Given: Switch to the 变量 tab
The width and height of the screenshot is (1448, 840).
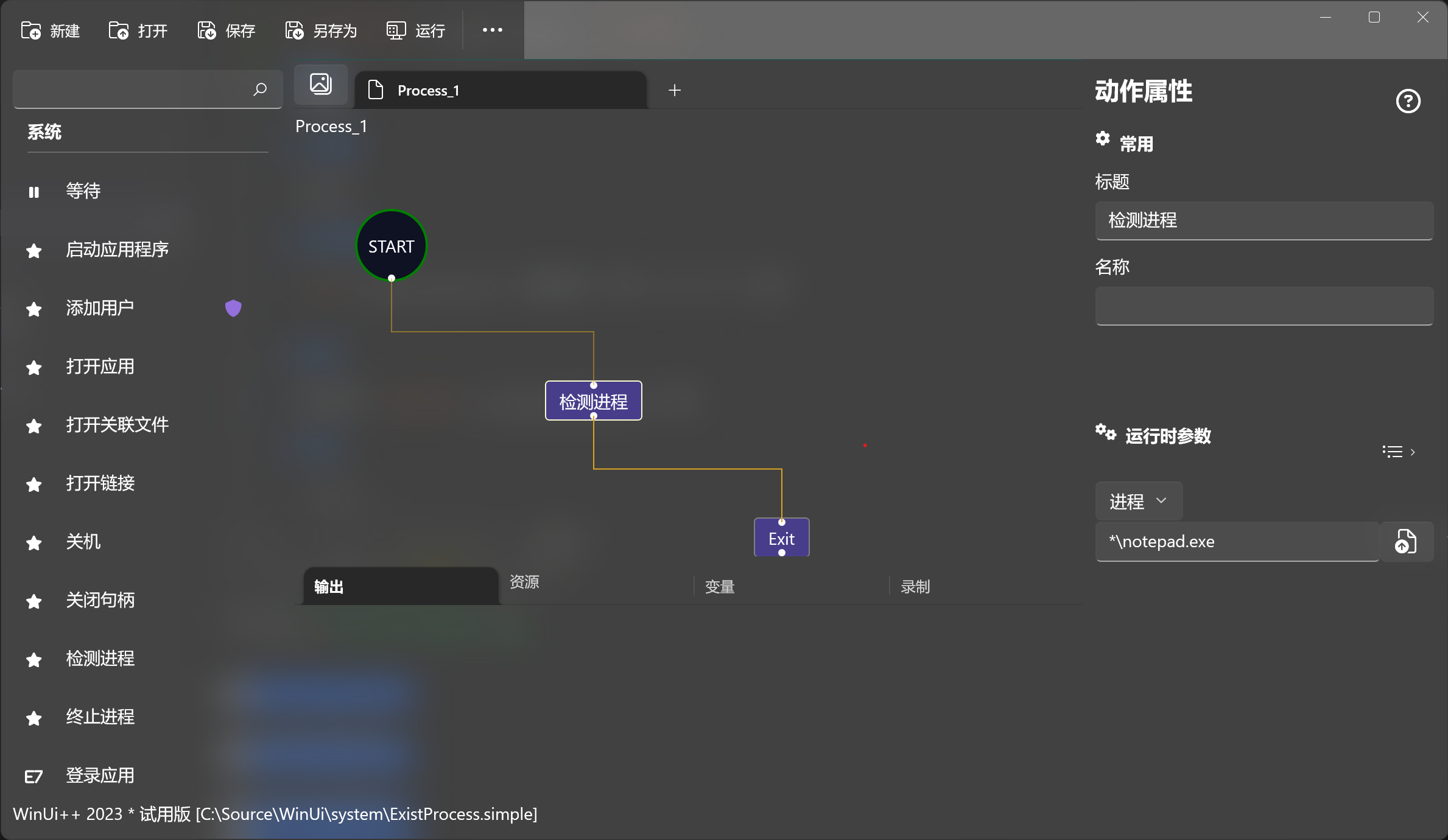Looking at the screenshot, I should tap(720, 587).
